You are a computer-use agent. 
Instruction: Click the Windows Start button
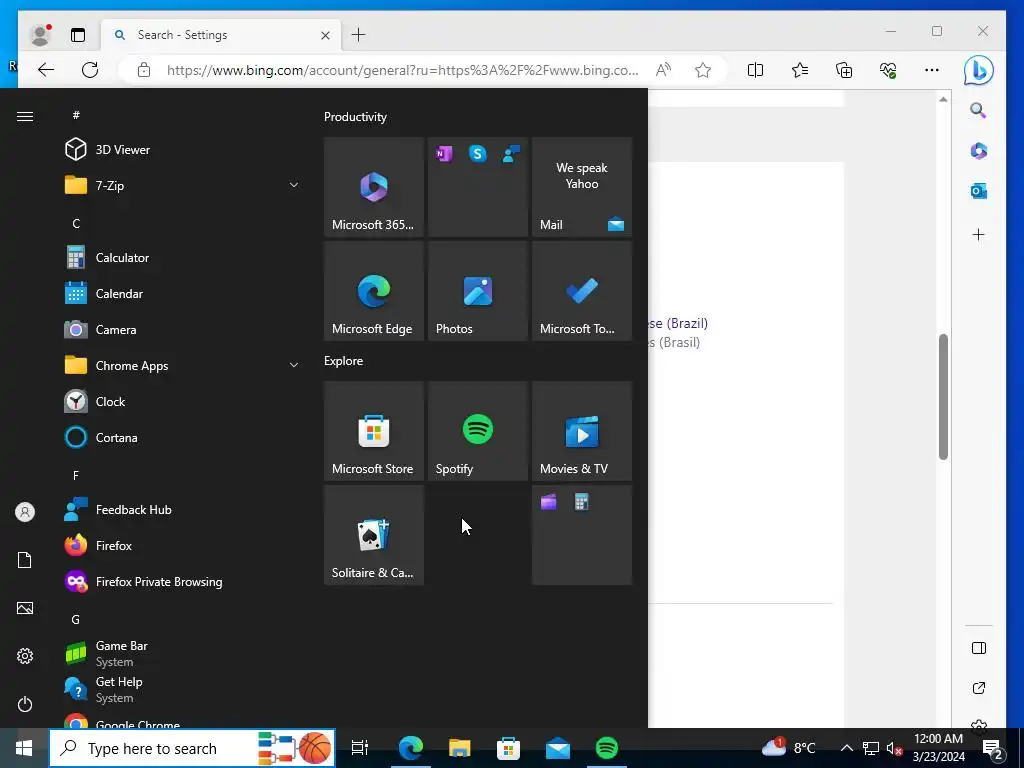point(24,748)
